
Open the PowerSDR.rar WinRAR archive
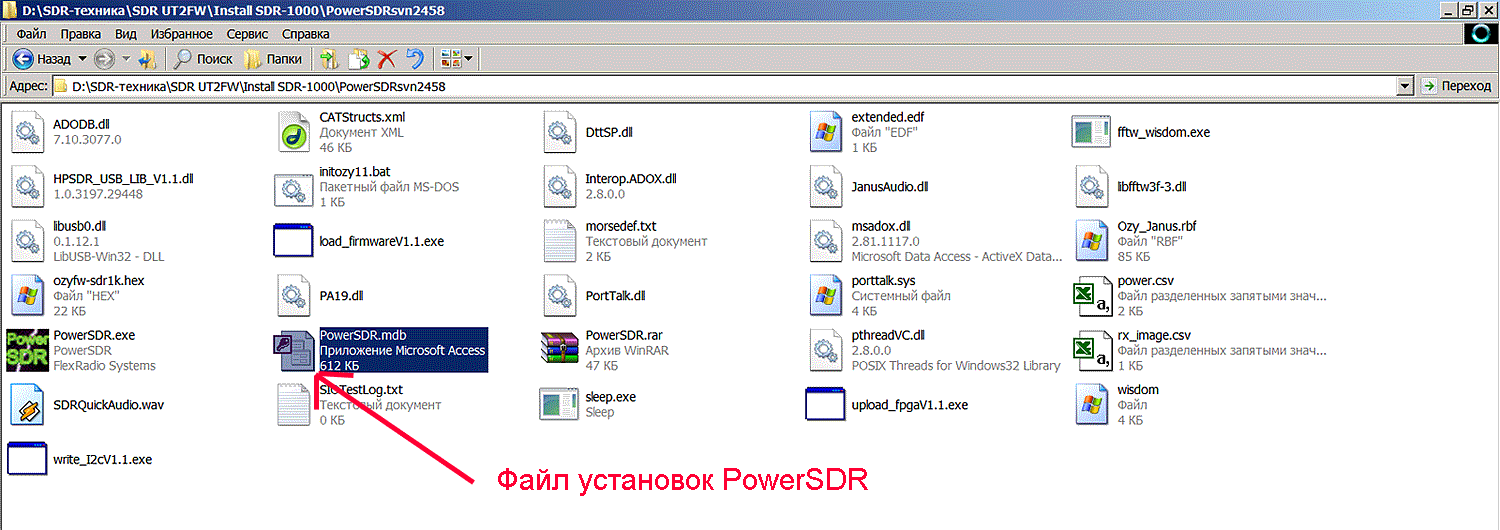(x=559, y=350)
